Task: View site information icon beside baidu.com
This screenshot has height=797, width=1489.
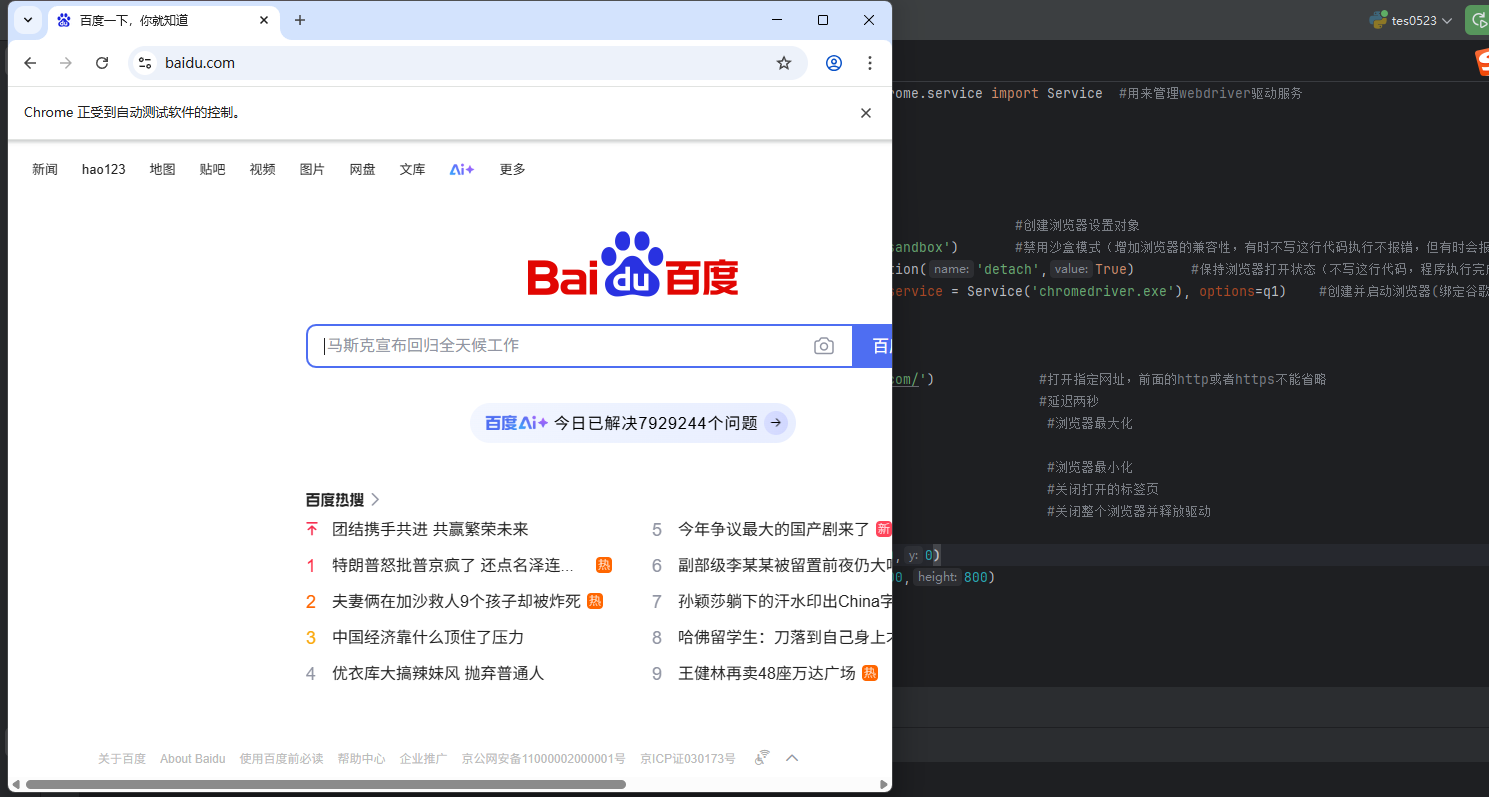Action: 145,63
